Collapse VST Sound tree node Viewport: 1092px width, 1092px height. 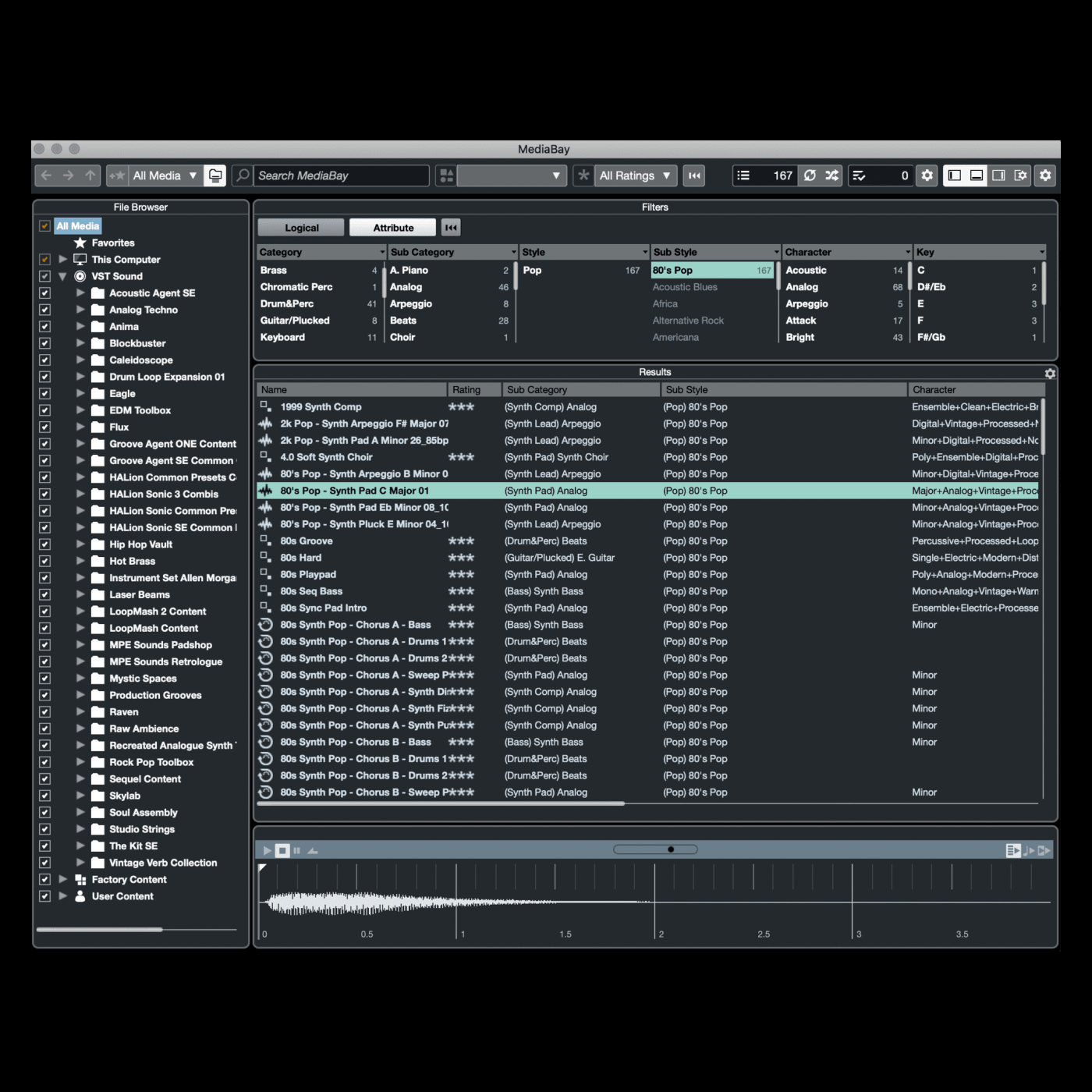pyautogui.click(x=62, y=276)
